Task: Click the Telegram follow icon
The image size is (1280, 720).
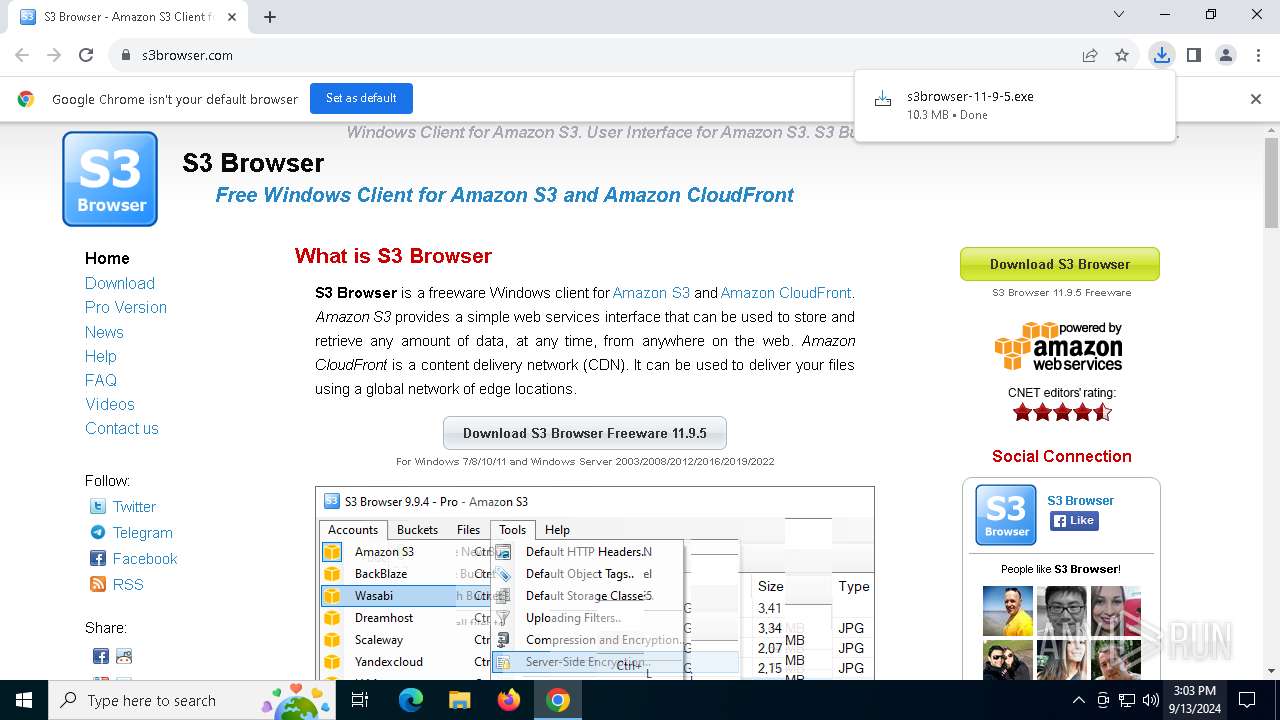Action: pyautogui.click(x=98, y=533)
